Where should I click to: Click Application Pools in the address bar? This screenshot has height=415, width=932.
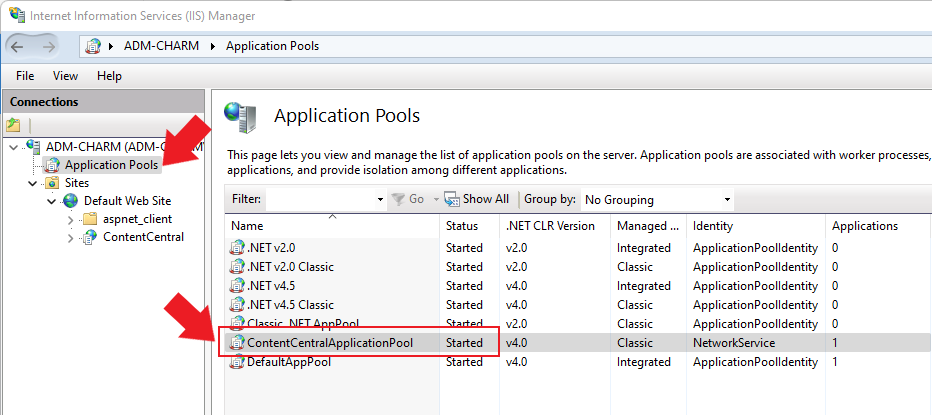[x=272, y=46]
